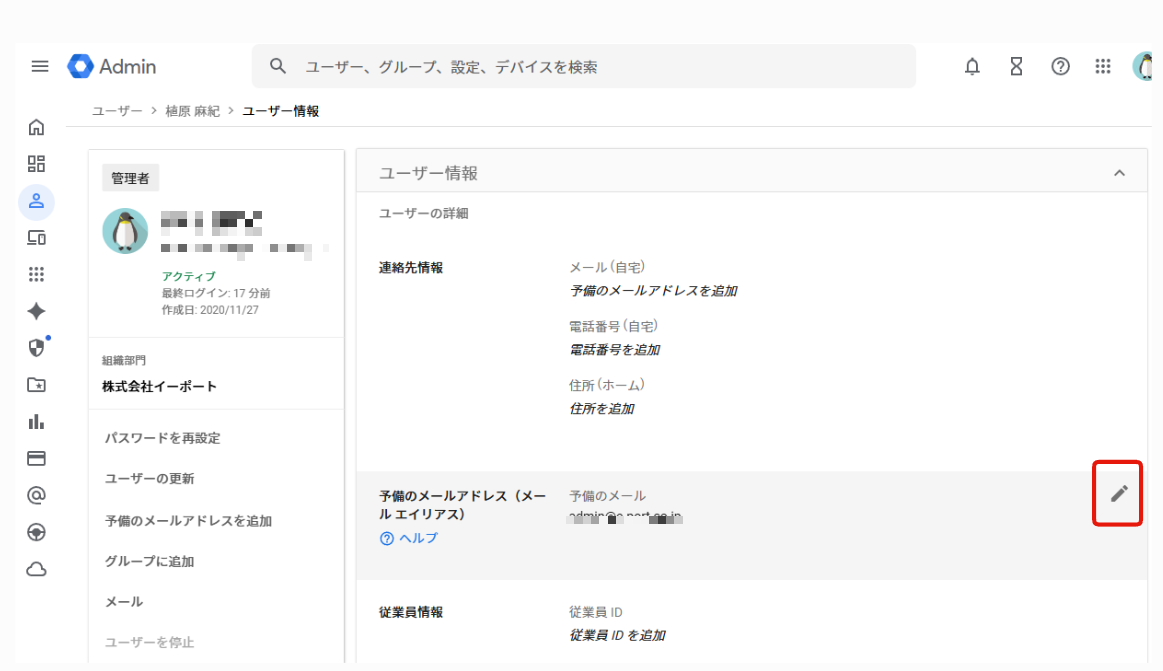Screen dimensions: 1163x671
Task: Open the tasks hourglass icon
Action: pyautogui.click(x=1016, y=67)
